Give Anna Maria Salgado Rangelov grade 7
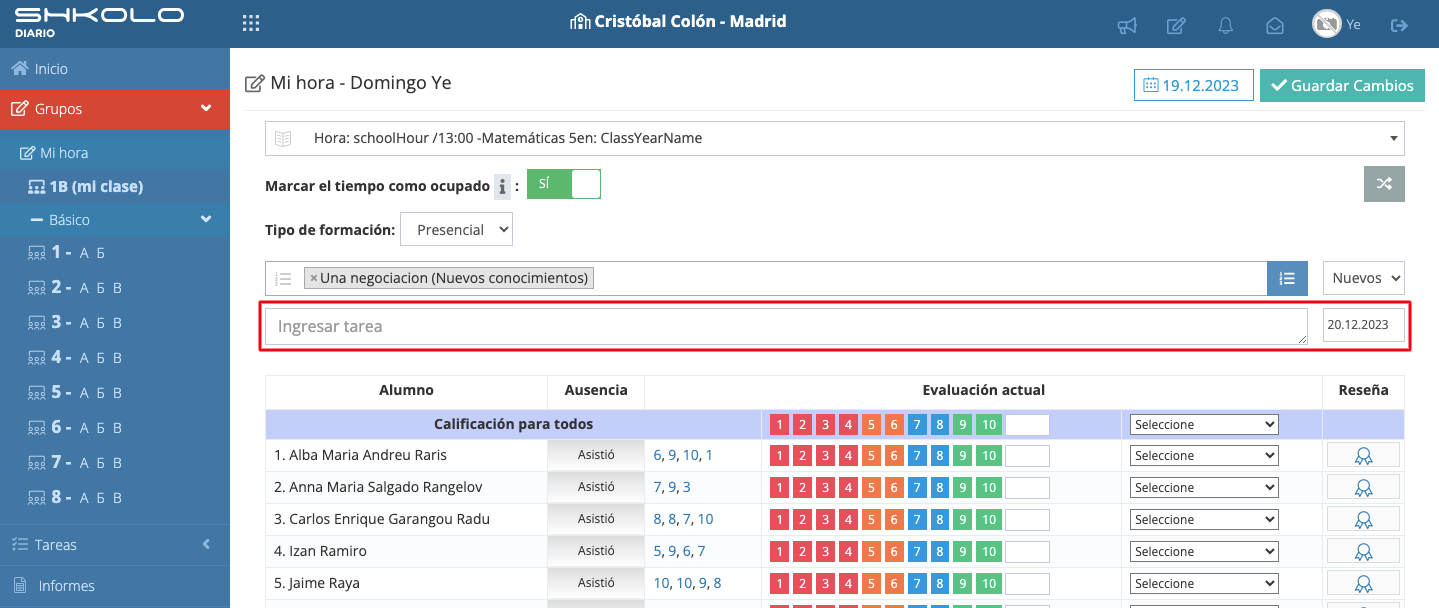Screen dimensions: 1439x608 [917, 488]
